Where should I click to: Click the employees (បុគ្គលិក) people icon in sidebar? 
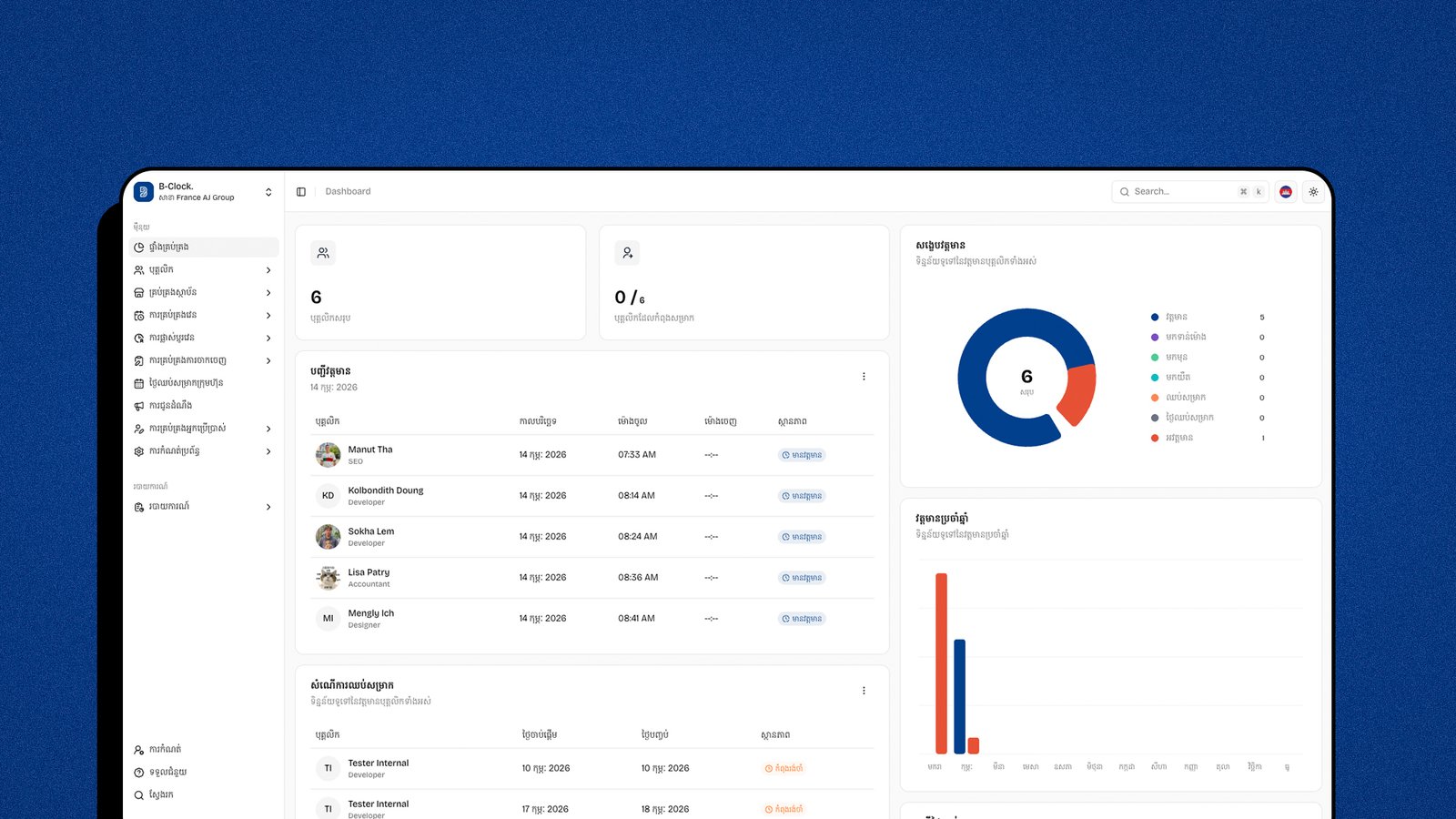tap(139, 270)
